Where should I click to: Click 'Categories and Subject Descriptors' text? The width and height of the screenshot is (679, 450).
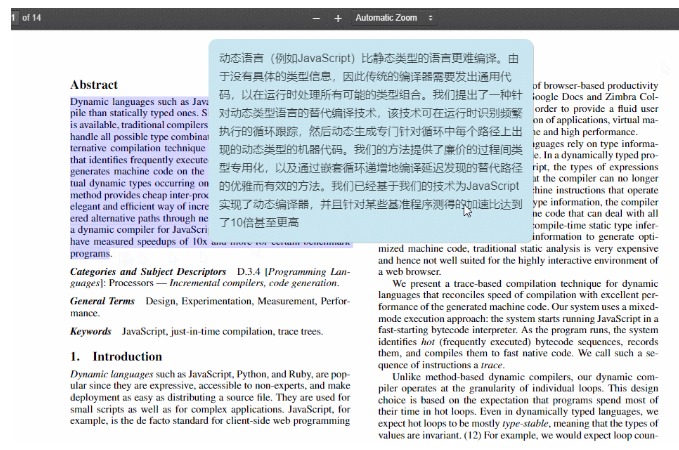click(x=148, y=272)
